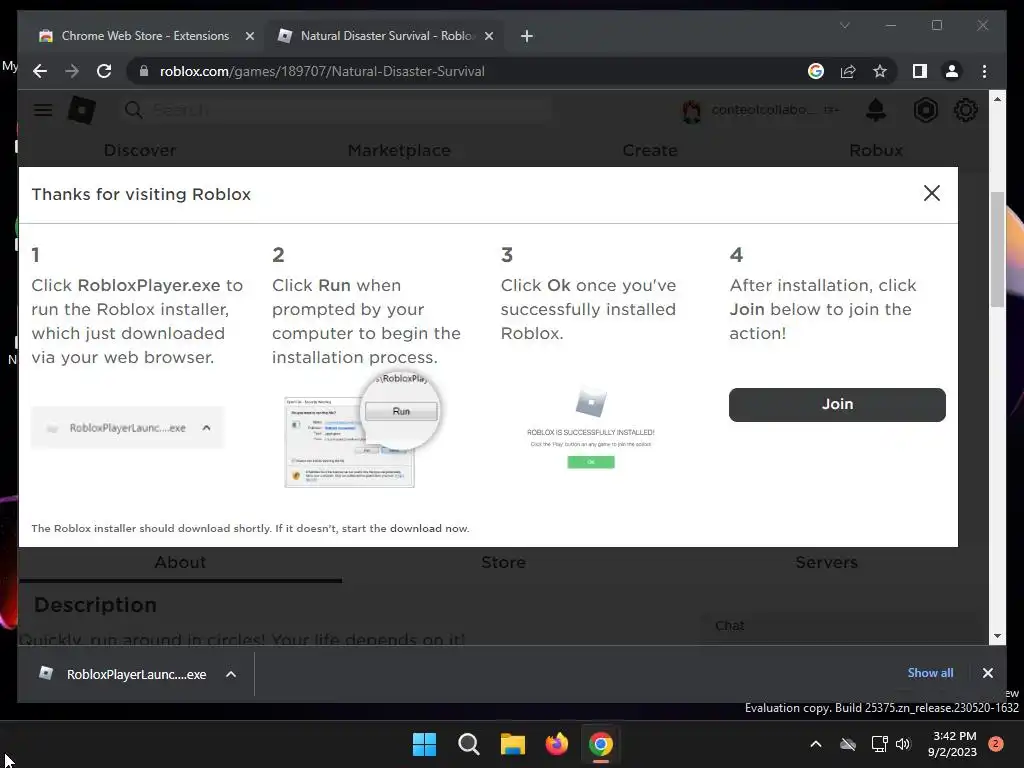Open the Robux hexagon icon

coord(925,110)
